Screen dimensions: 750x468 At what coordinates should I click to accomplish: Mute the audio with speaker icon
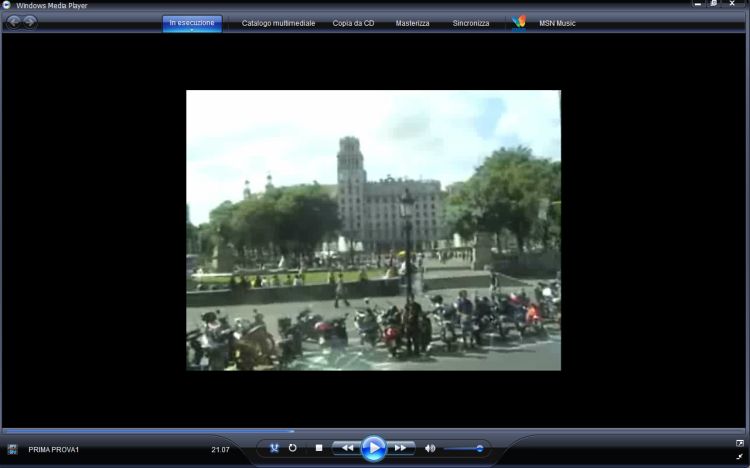click(x=430, y=448)
